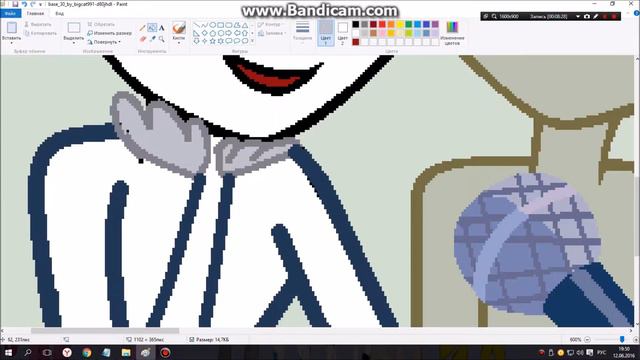The image size is (640, 360).
Task: Open the Outline (Контур) dropdown
Action: [271, 25]
